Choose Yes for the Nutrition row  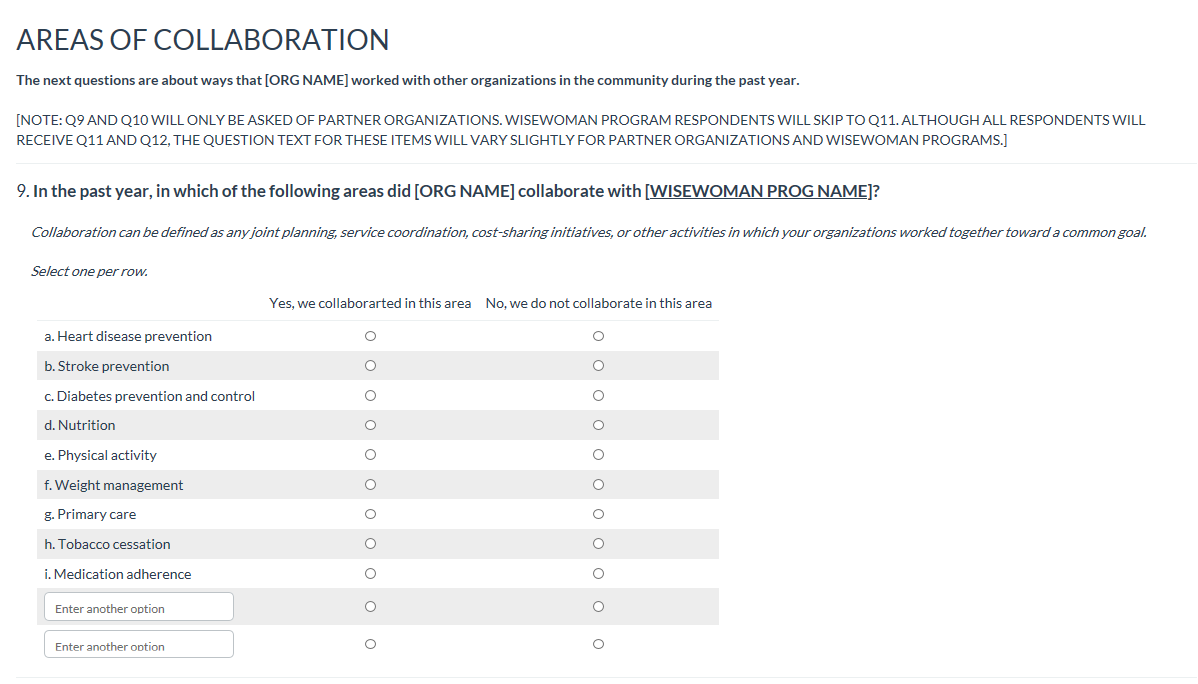point(370,425)
